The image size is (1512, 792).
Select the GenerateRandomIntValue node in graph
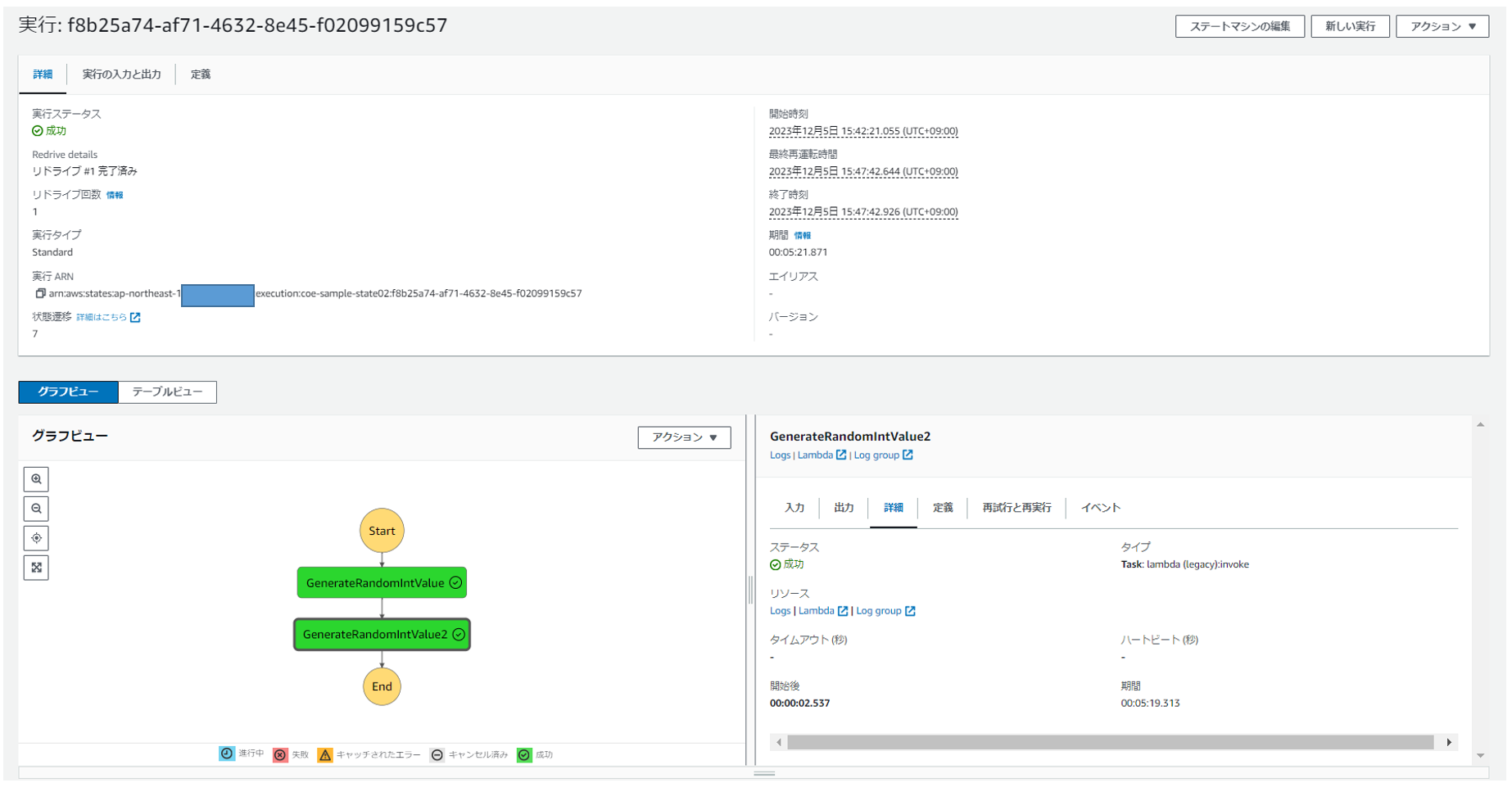click(382, 583)
